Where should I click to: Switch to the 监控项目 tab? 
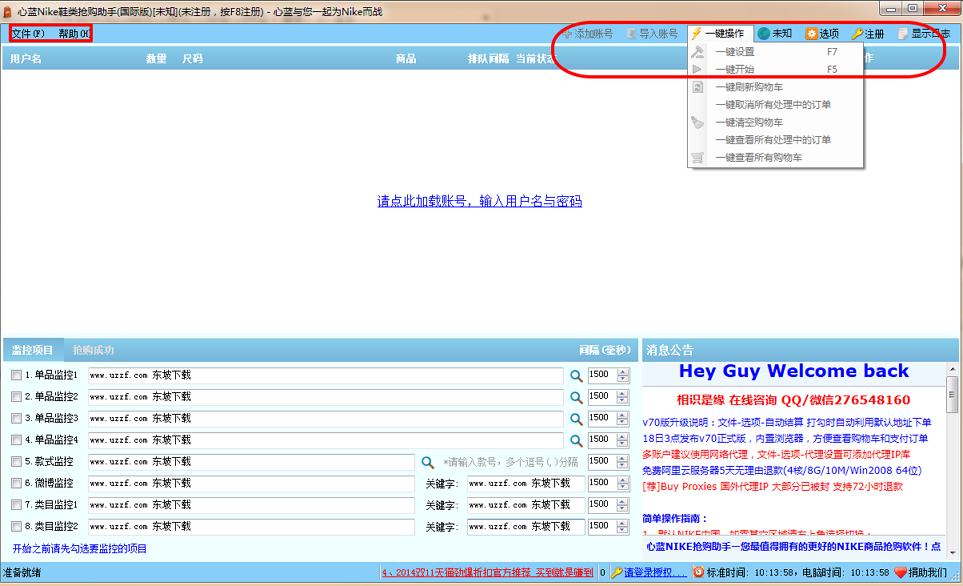pyautogui.click(x=33, y=350)
